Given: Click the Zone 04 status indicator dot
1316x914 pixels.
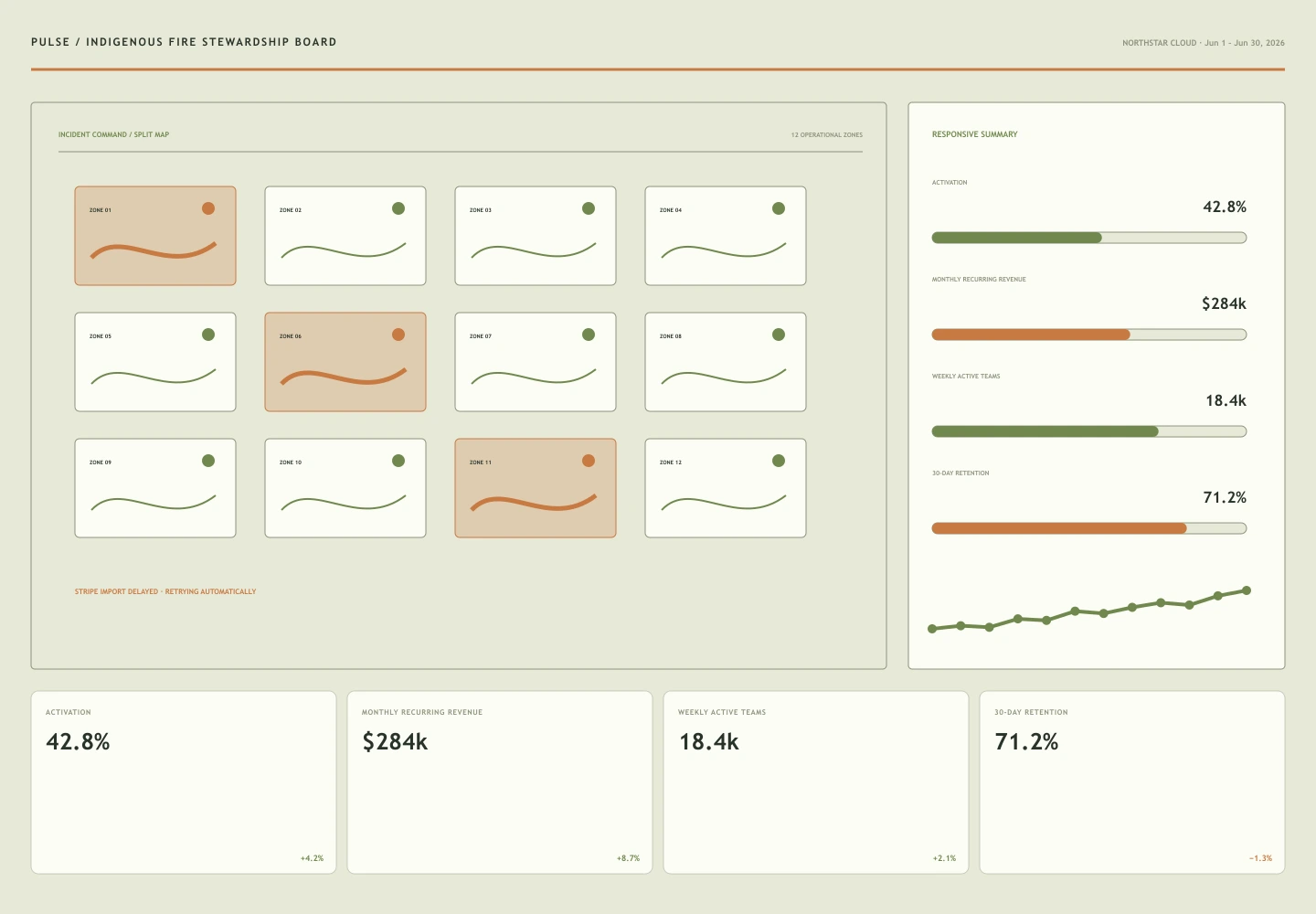Looking at the screenshot, I should 779,208.
